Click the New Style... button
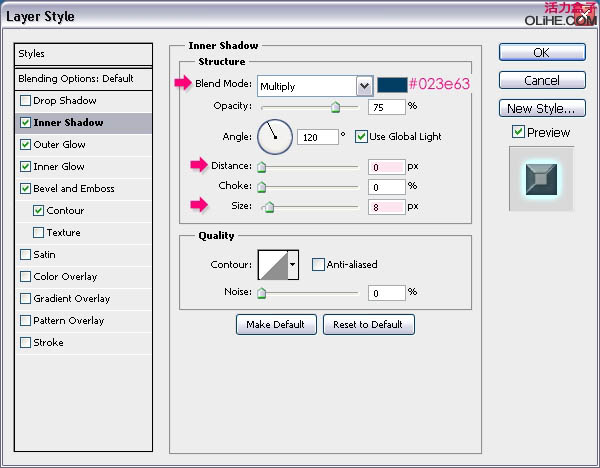Viewport: 600px width, 468px height. click(542, 108)
